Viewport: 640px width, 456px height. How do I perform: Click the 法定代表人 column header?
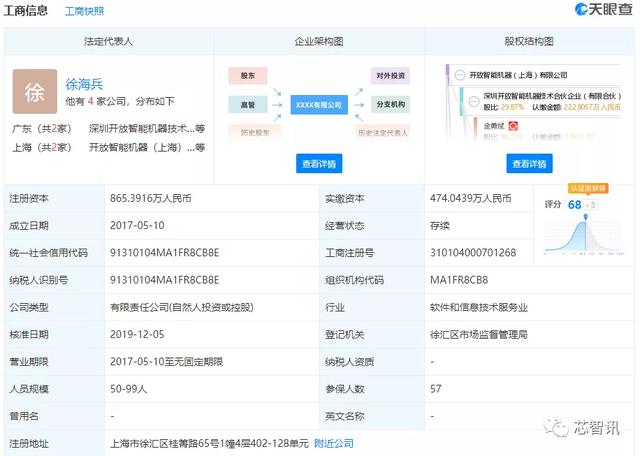(108, 41)
